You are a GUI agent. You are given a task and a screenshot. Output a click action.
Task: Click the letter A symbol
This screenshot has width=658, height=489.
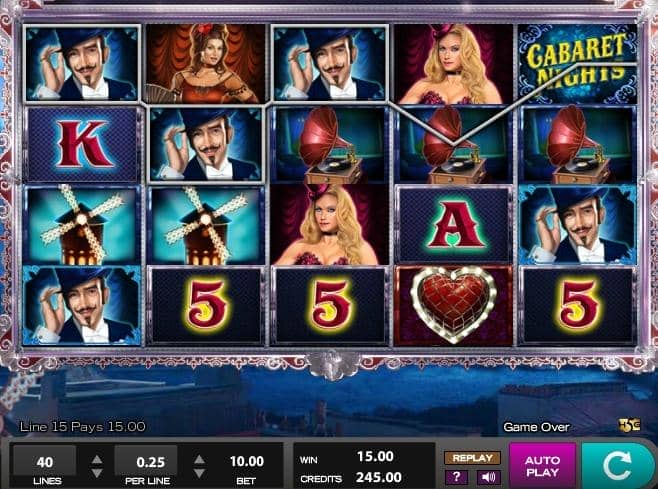click(x=454, y=225)
